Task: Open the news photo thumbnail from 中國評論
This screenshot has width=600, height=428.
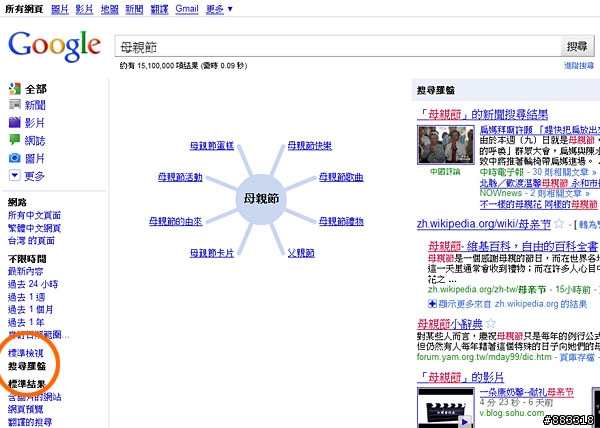Action: (x=446, y=145)
